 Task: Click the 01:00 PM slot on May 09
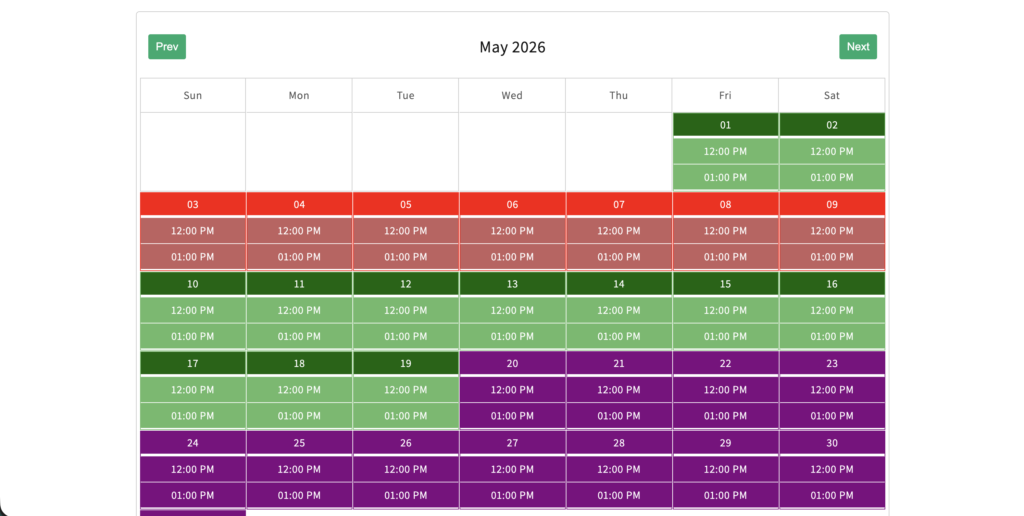[831, 256]
